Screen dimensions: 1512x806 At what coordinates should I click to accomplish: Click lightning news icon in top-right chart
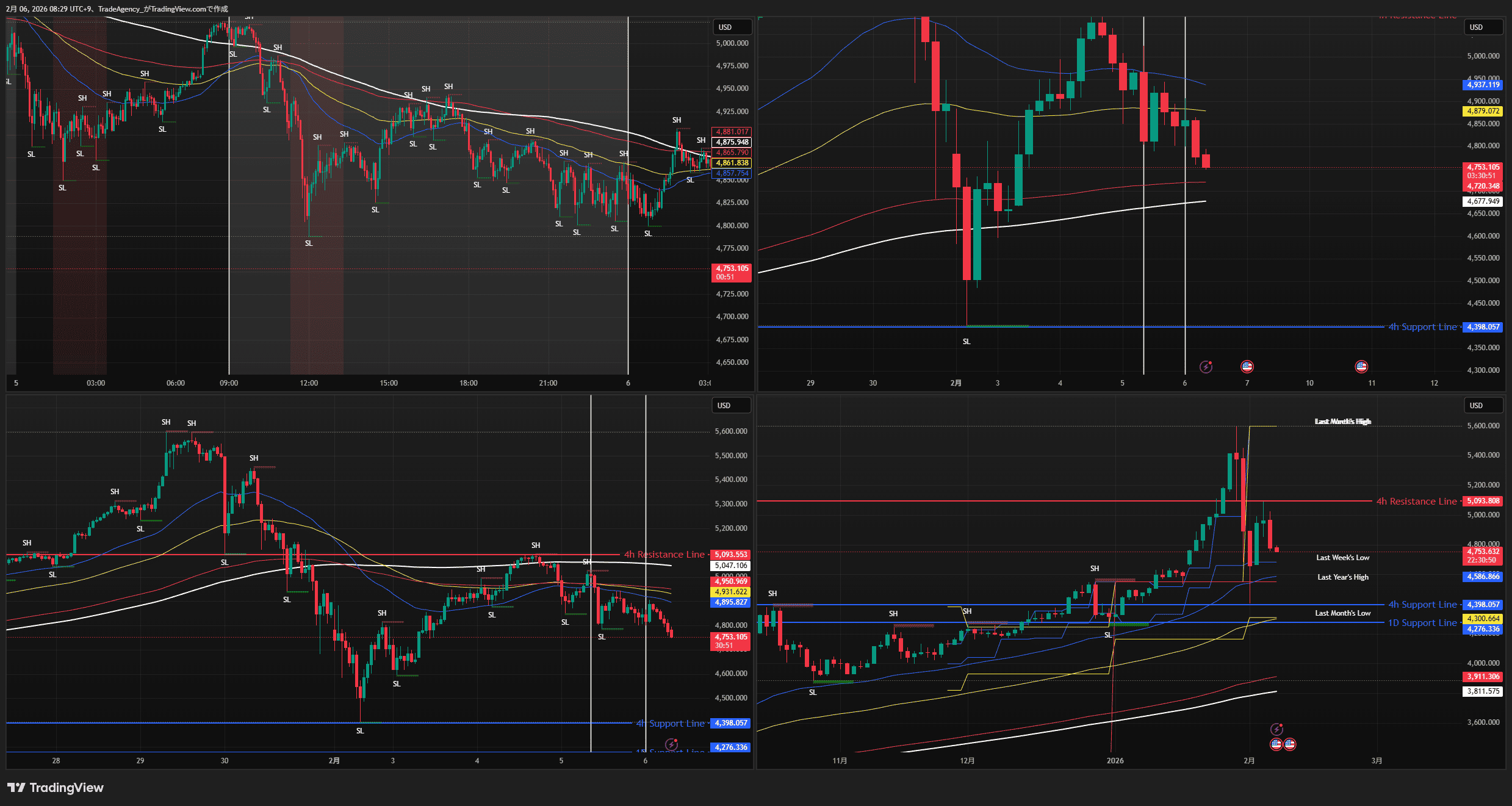[x=1206, y=367]
